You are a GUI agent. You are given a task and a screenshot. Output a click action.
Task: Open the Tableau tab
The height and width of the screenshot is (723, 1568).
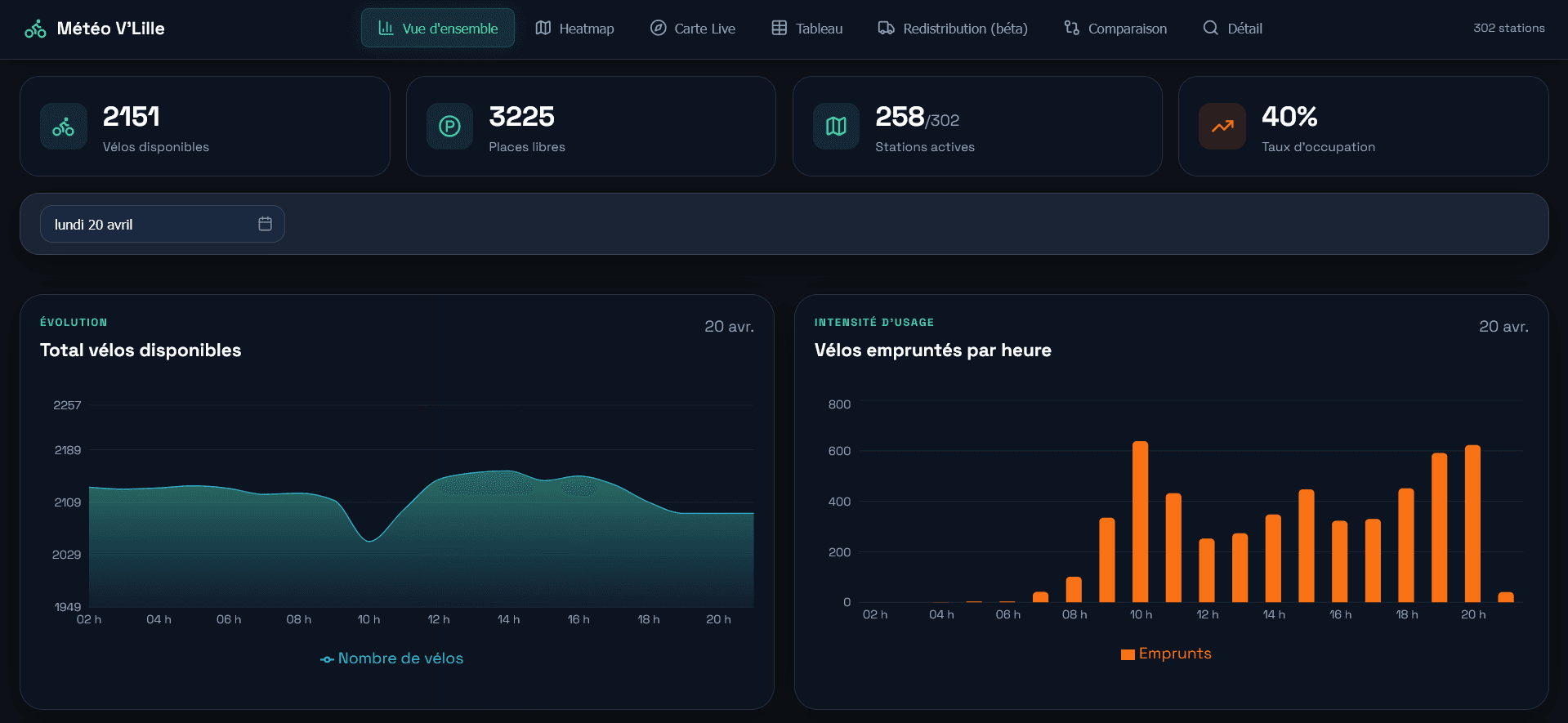806,29
